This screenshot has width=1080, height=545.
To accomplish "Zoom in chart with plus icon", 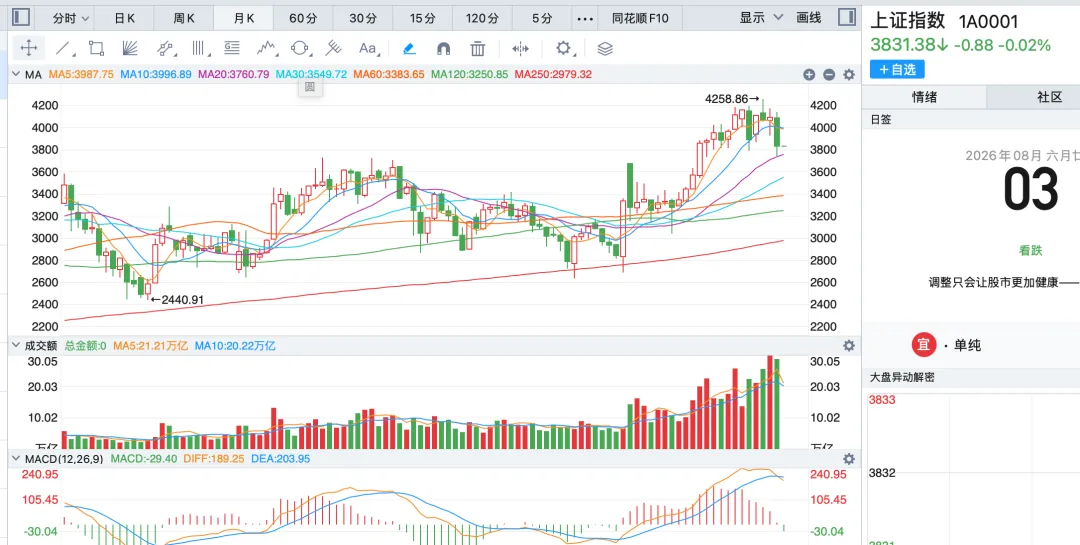I will click(x=809, y=74).
